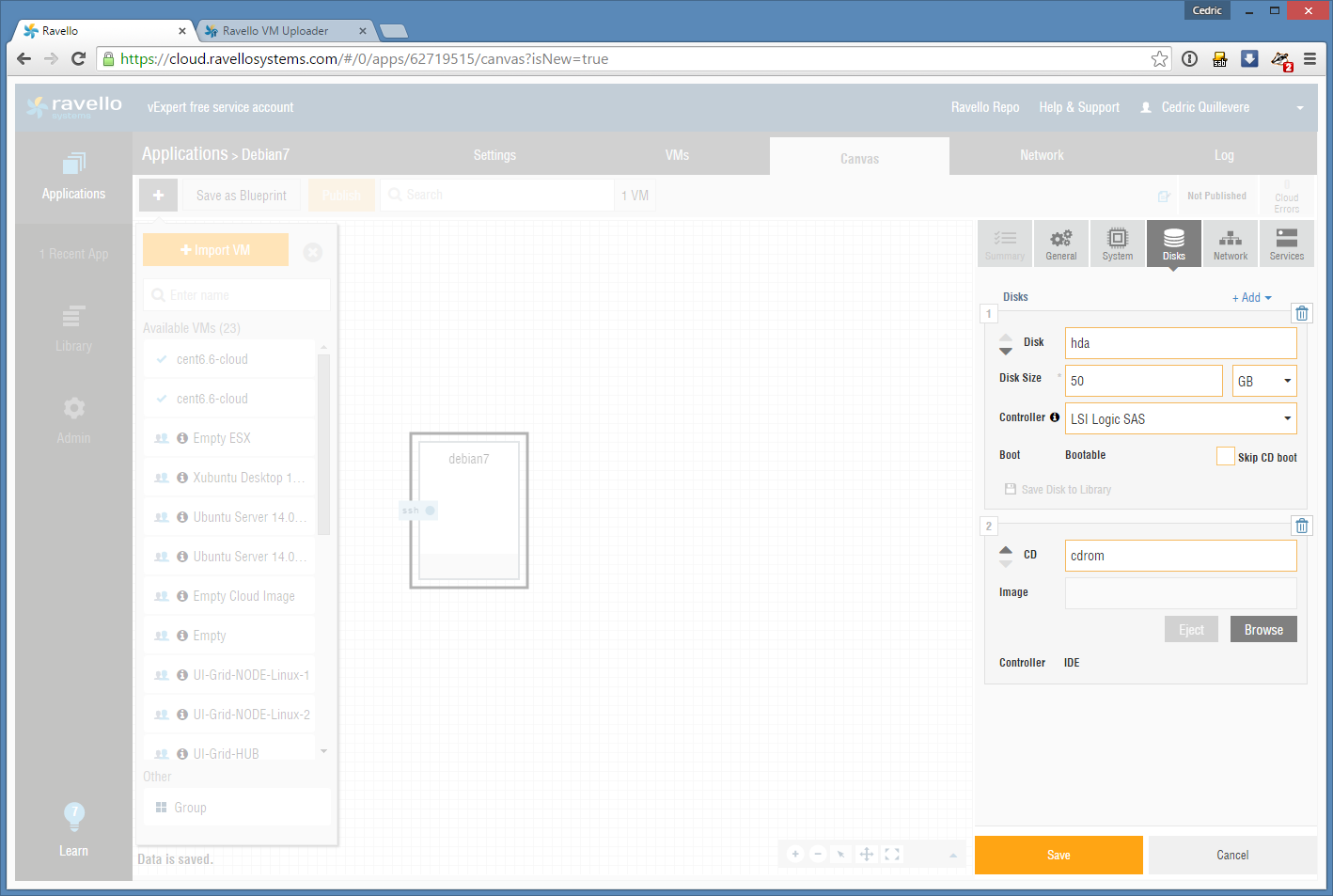
Task: Click the orange Save button
Action: (1059, 855)
